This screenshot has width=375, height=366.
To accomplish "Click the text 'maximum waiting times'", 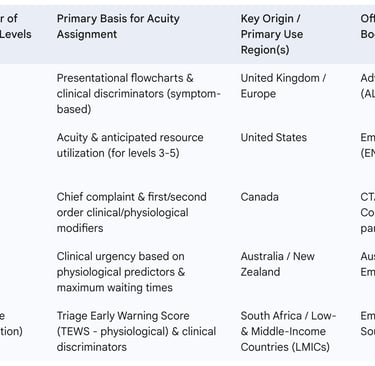I will click(x=115, y=288).
